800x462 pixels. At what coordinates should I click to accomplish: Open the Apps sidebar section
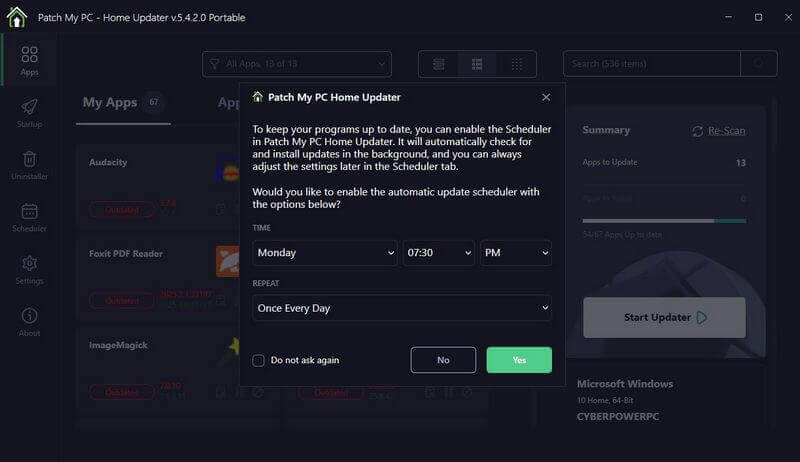(29, 59)
